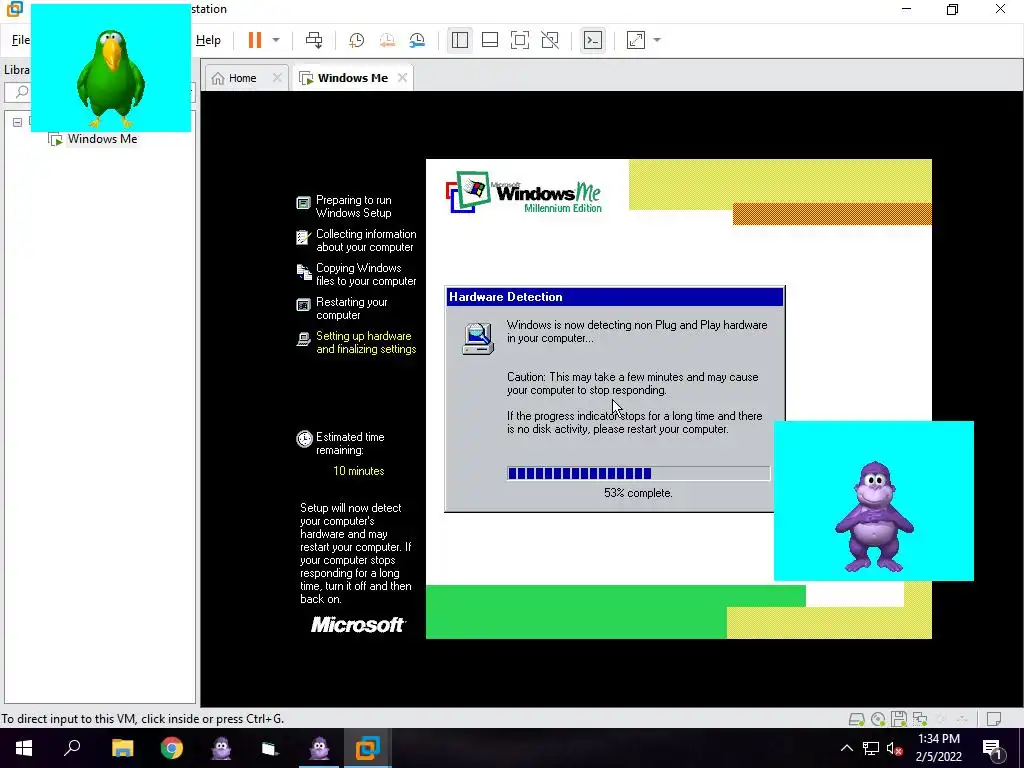Image resolution: width=1024 pixels, height=768 pixels.
Task: Click the Hardware Detection progress bar
Action: click(638, 473)
